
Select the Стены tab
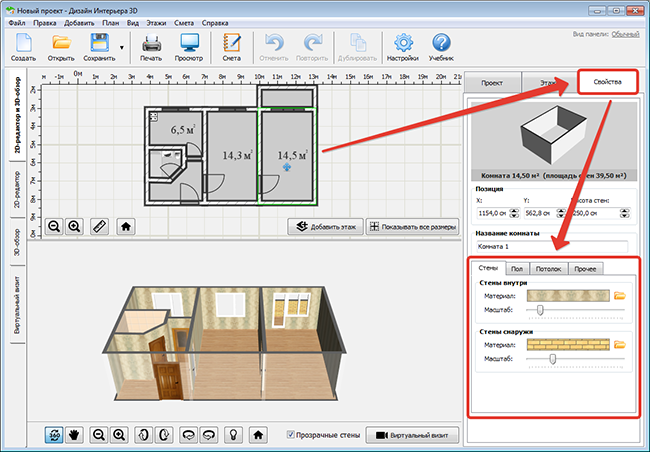488,268
